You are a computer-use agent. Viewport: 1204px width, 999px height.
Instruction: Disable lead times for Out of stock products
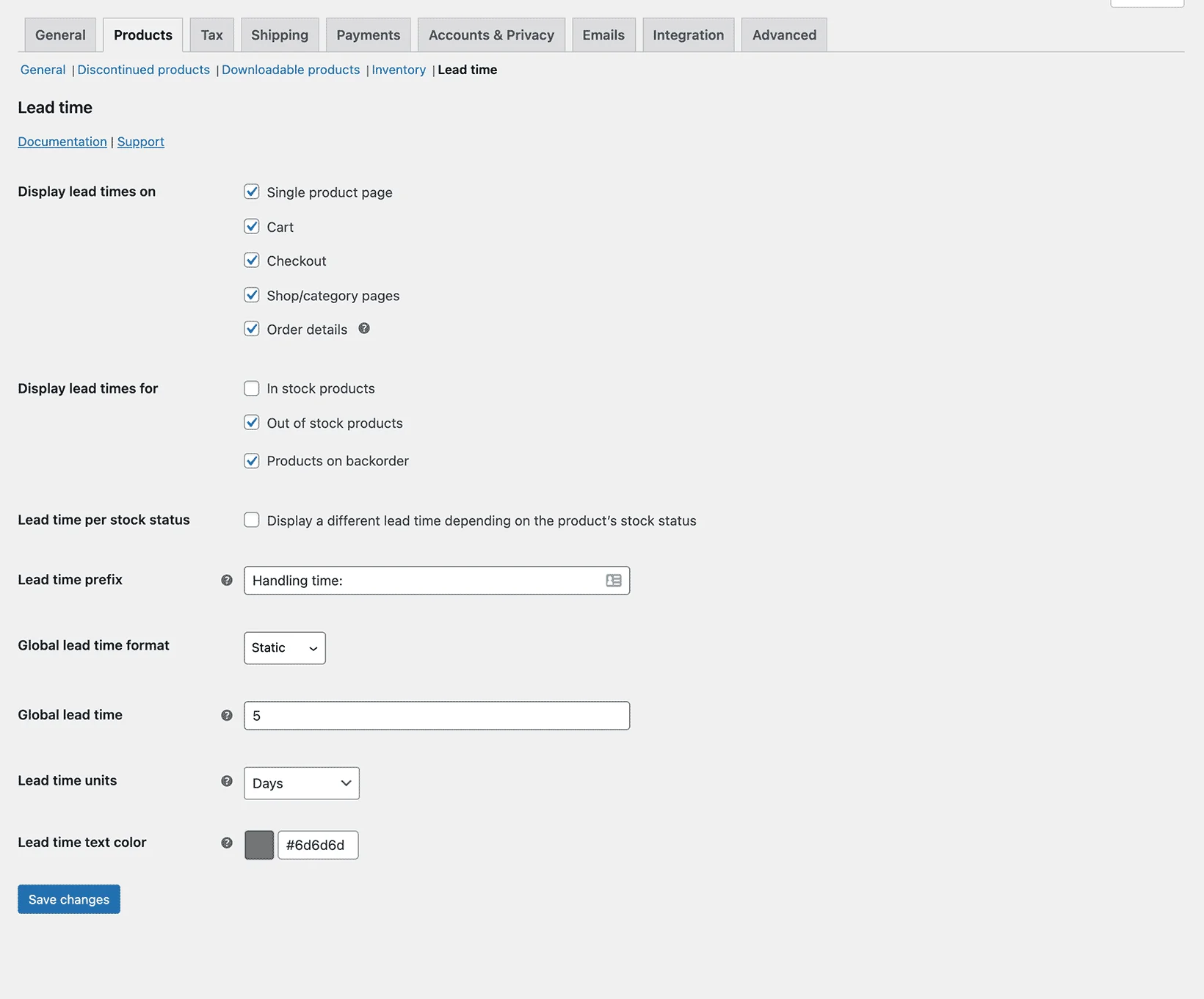click(252, 422)
